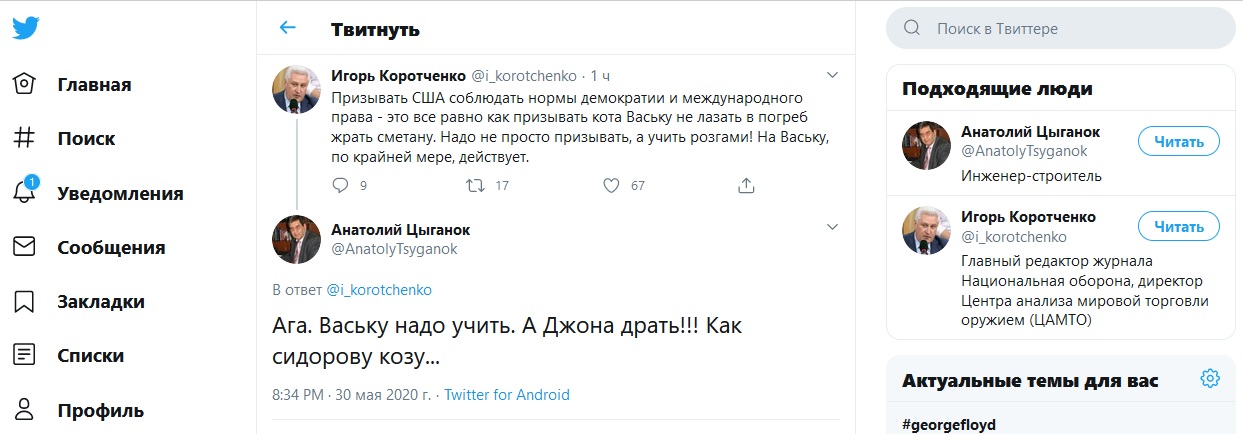
Task: Like Korotchenko's tweet with the heart icon
Action: point(613,185)
